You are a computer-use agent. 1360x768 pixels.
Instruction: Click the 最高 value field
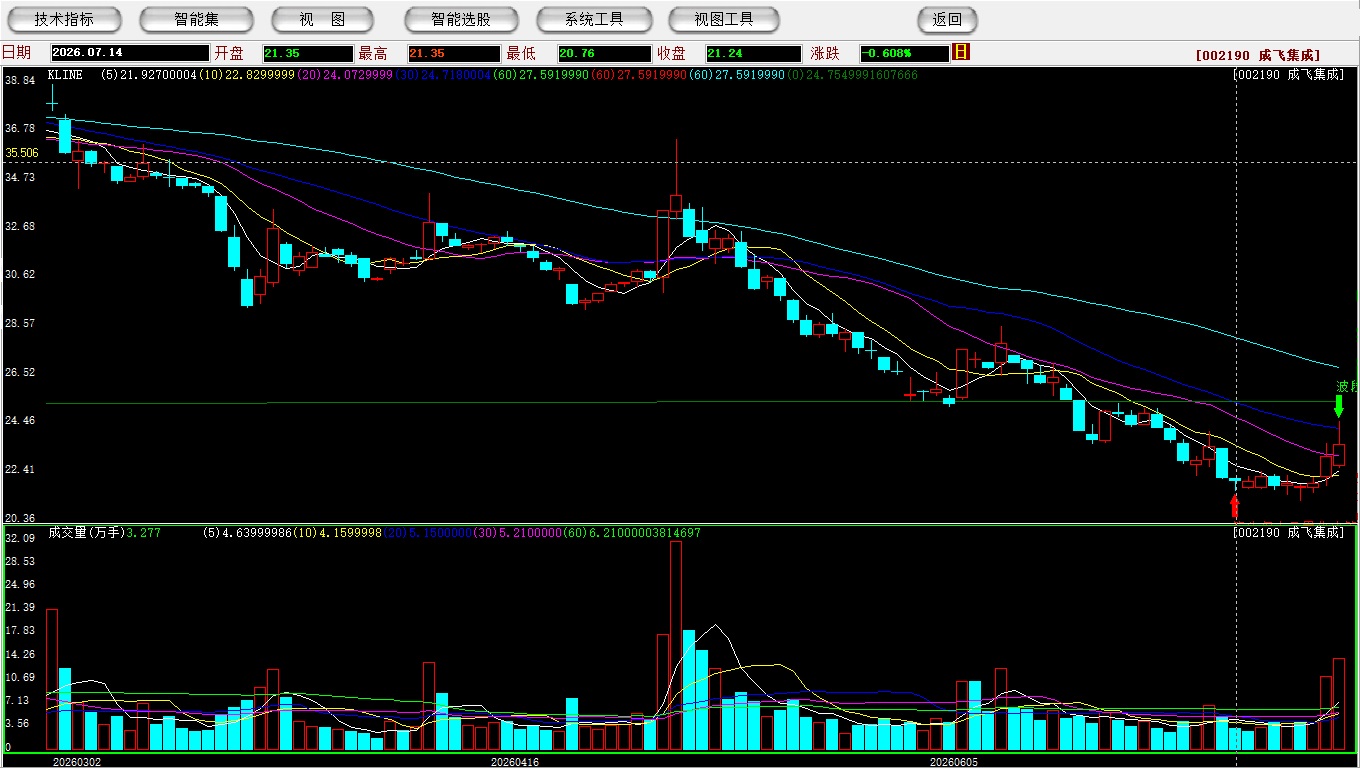tap(454, 53)
